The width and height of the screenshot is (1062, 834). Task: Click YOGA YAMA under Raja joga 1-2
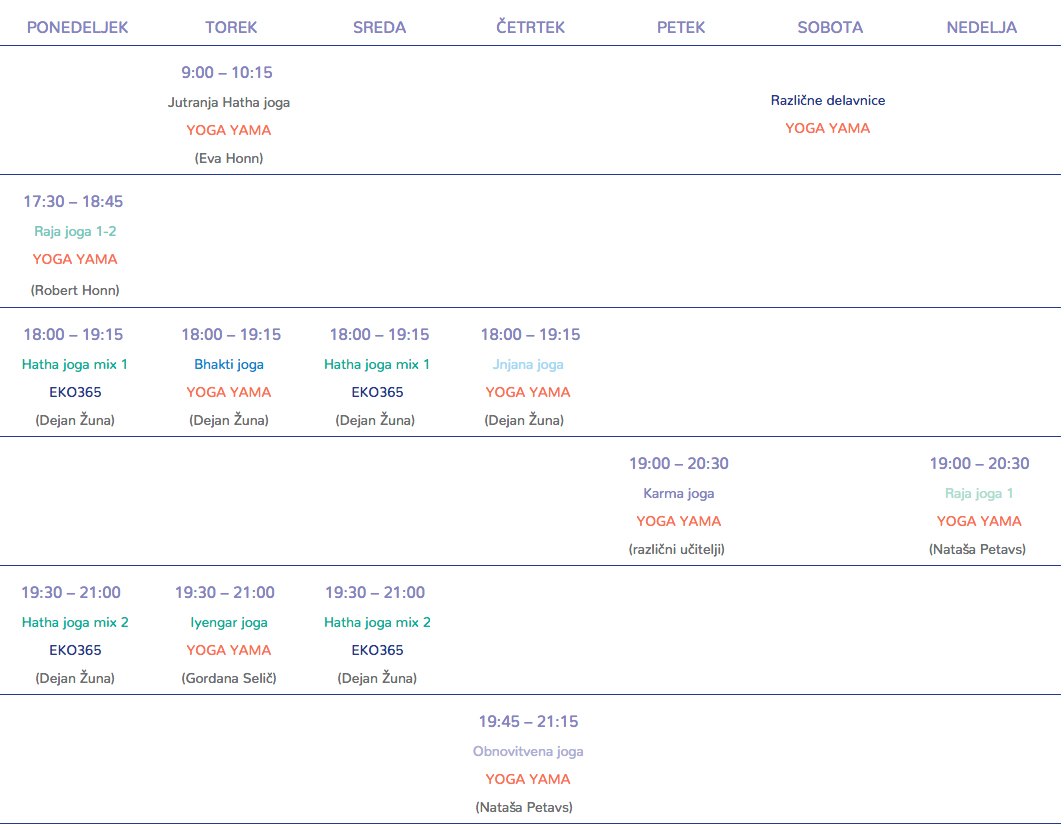pos(75,259)
